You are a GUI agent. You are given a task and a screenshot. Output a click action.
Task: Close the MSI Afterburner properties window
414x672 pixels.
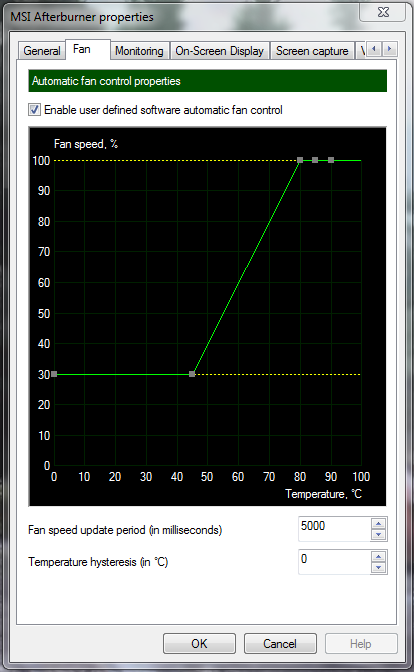coord(383,12)
